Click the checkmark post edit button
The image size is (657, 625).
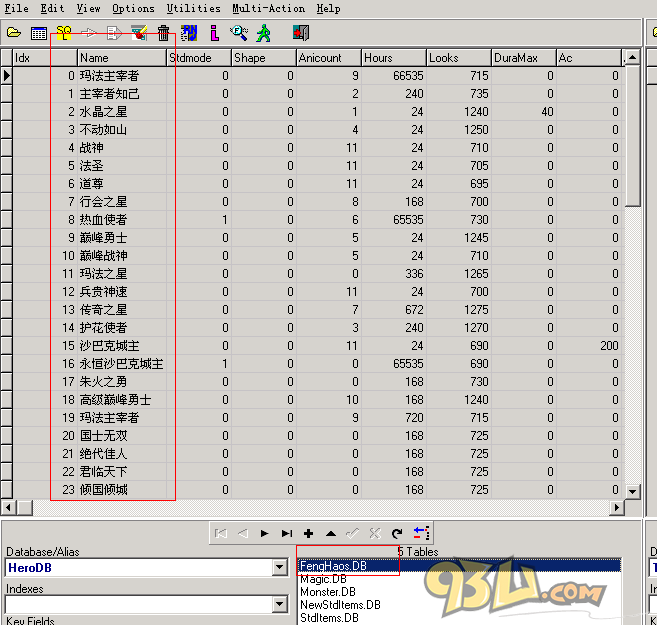[x=352, y=533]
